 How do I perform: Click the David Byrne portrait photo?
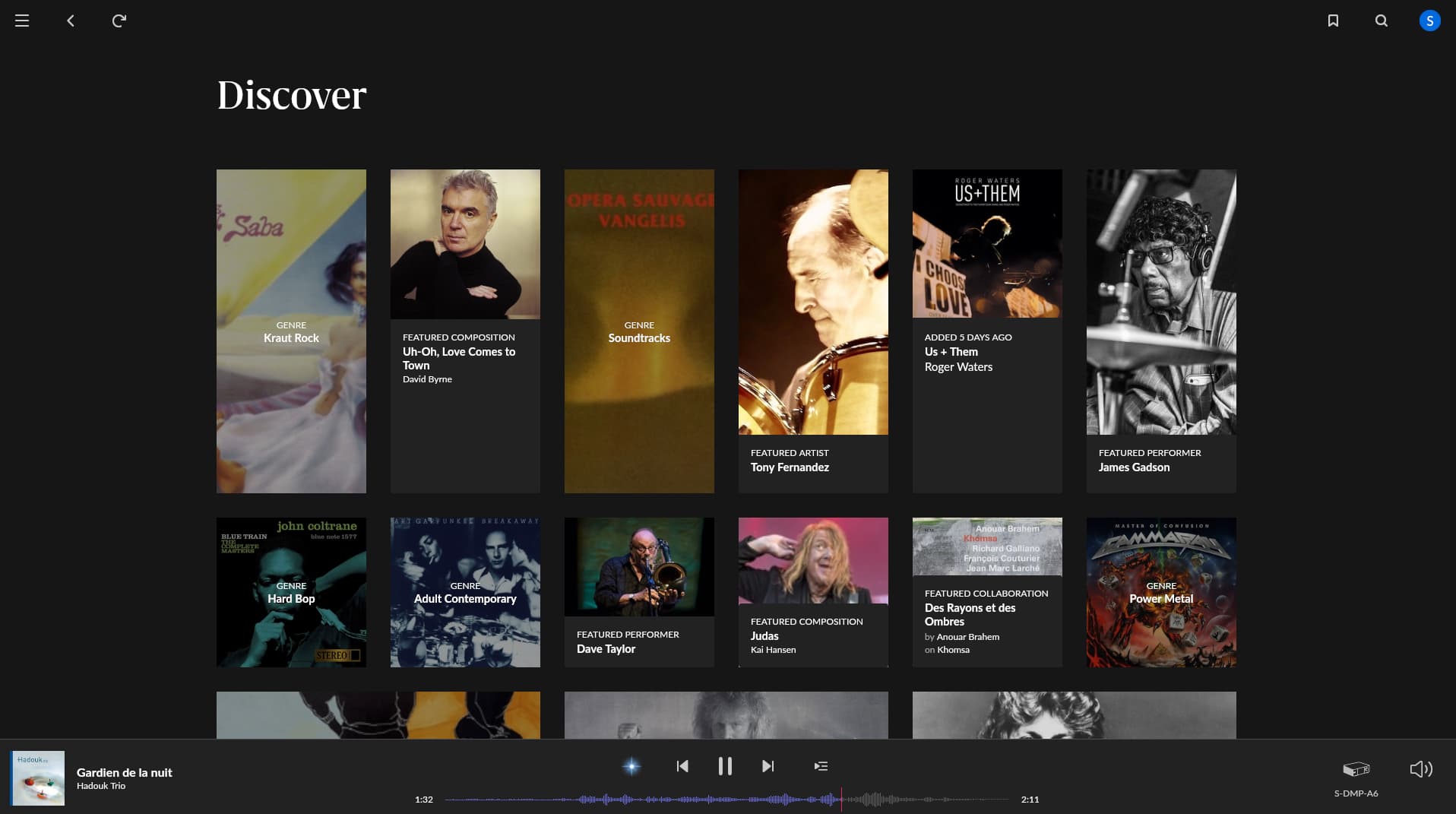[465, 244]
